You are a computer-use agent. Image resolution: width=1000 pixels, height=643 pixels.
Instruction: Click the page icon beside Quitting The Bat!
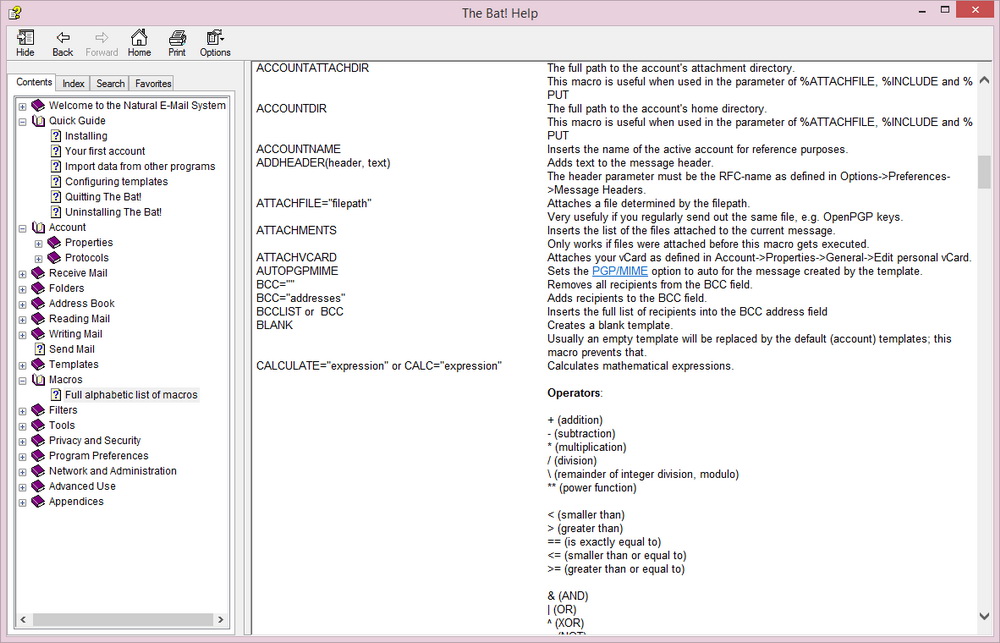[56, 196]
